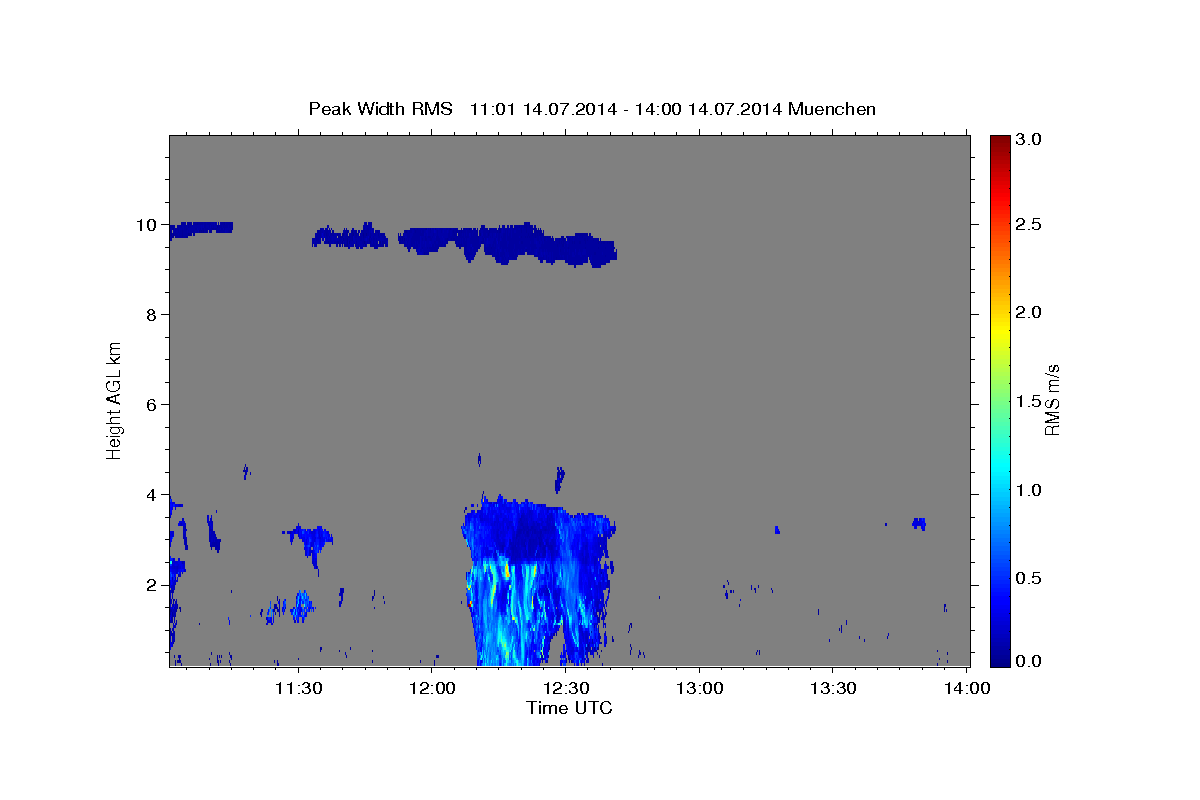Click the '13:30' time tick label
Viewport: 1200px width, 800px height.
(833, 688)
